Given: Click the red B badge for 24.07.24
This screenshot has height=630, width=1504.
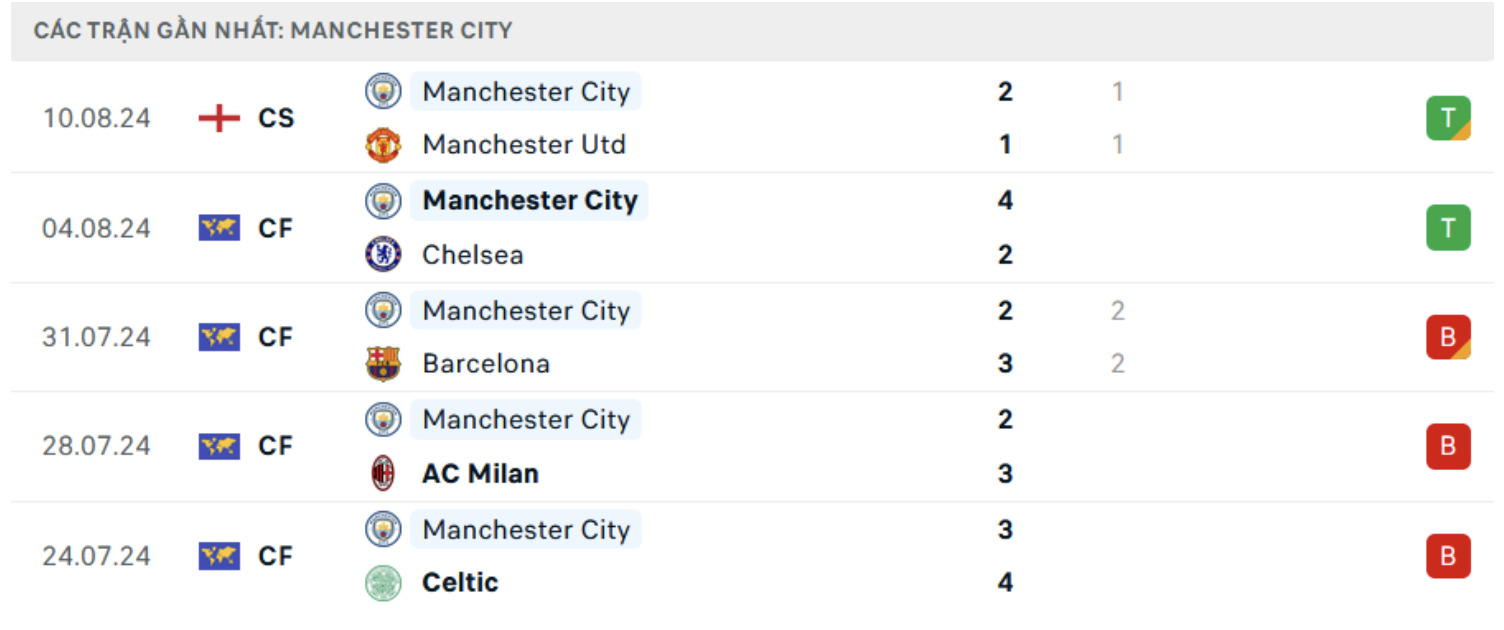Looking at the screenshot, I should [1447, 556].
